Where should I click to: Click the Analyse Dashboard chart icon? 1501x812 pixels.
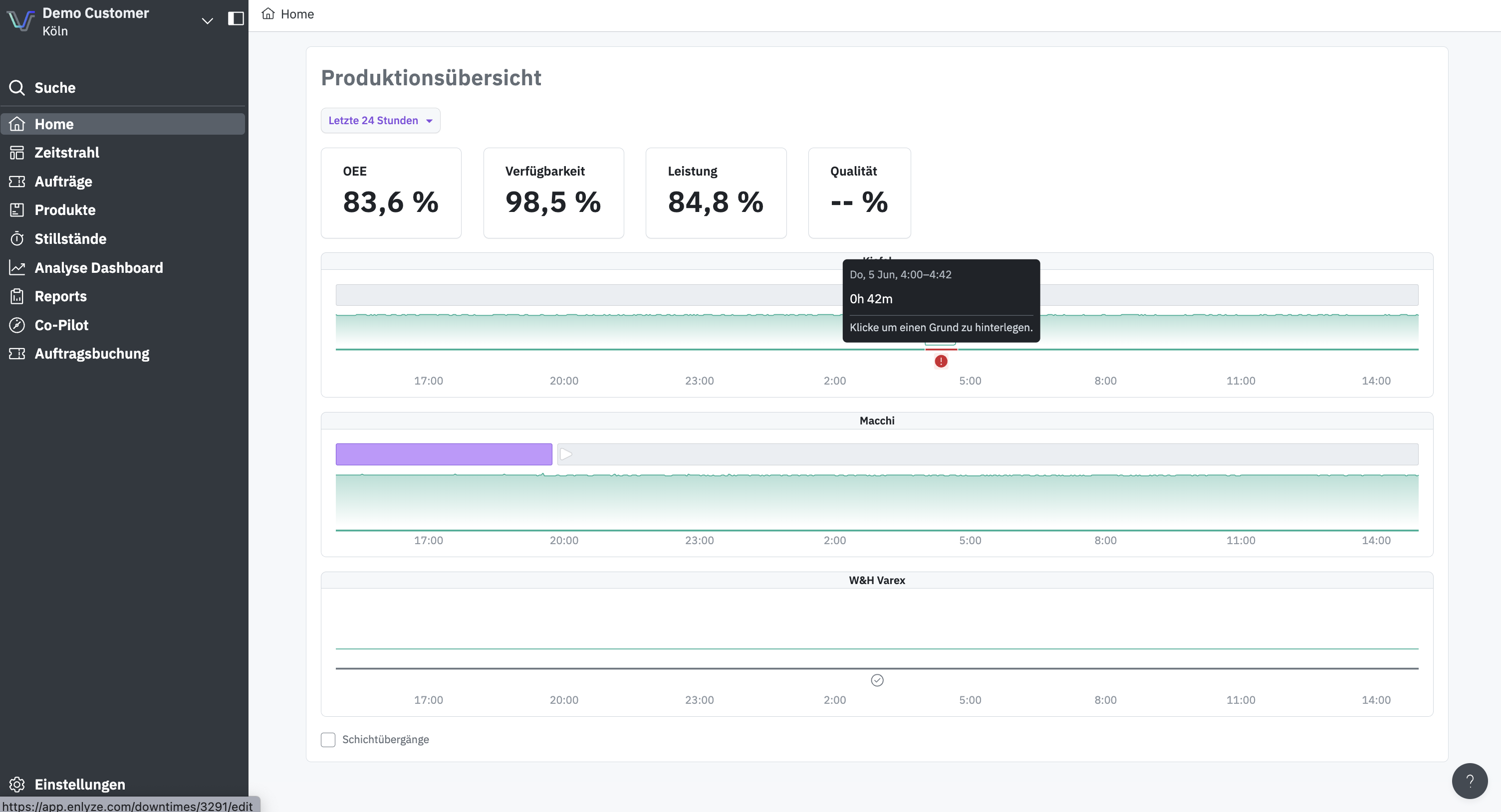pos(17,267)
